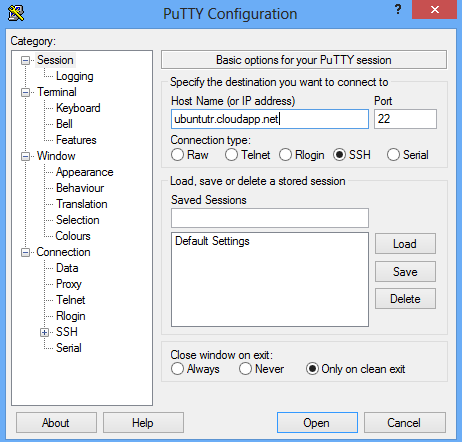Select the Raw connection type
This screenshot has height=442, width=462.
(177, 155)
